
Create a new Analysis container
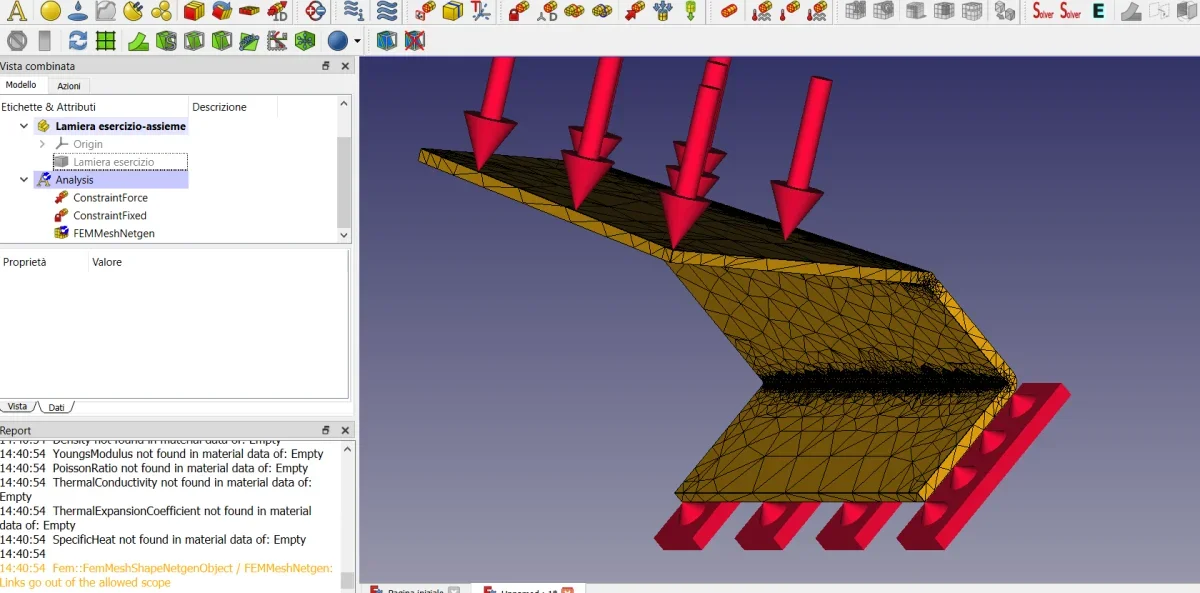pyautogui.click(x=17, y=11)
